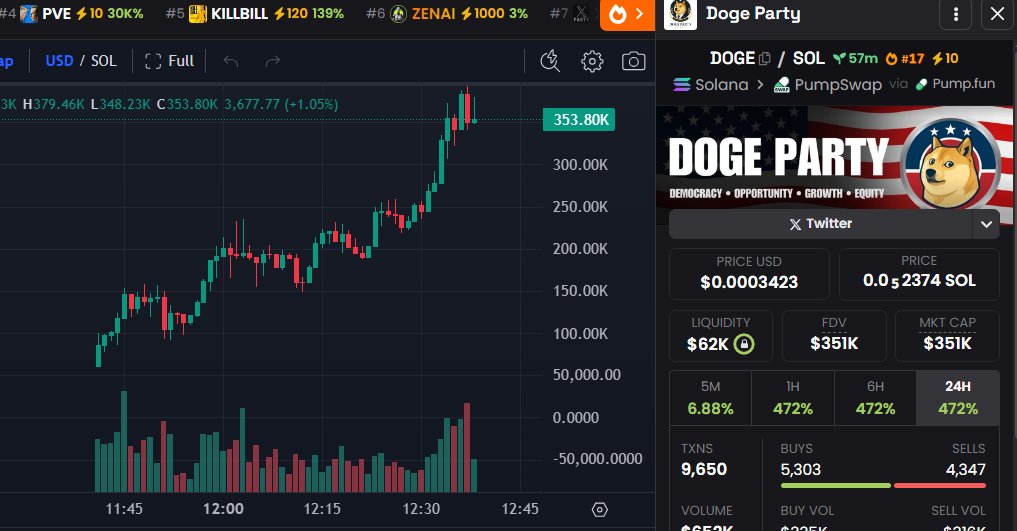Open chart time axis settings icon

coord(600,510)
